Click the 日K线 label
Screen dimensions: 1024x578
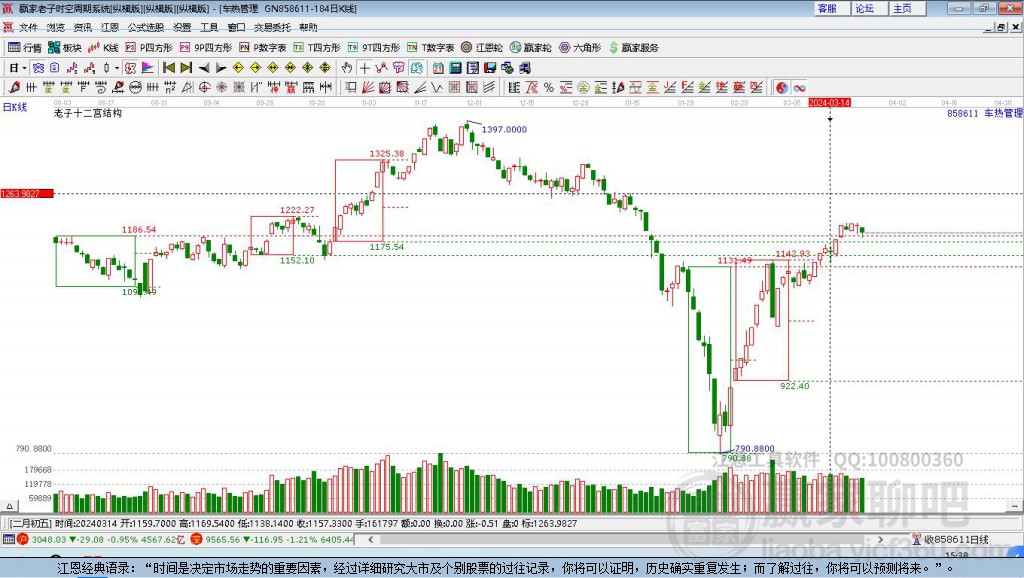click(x=15, y=107)
